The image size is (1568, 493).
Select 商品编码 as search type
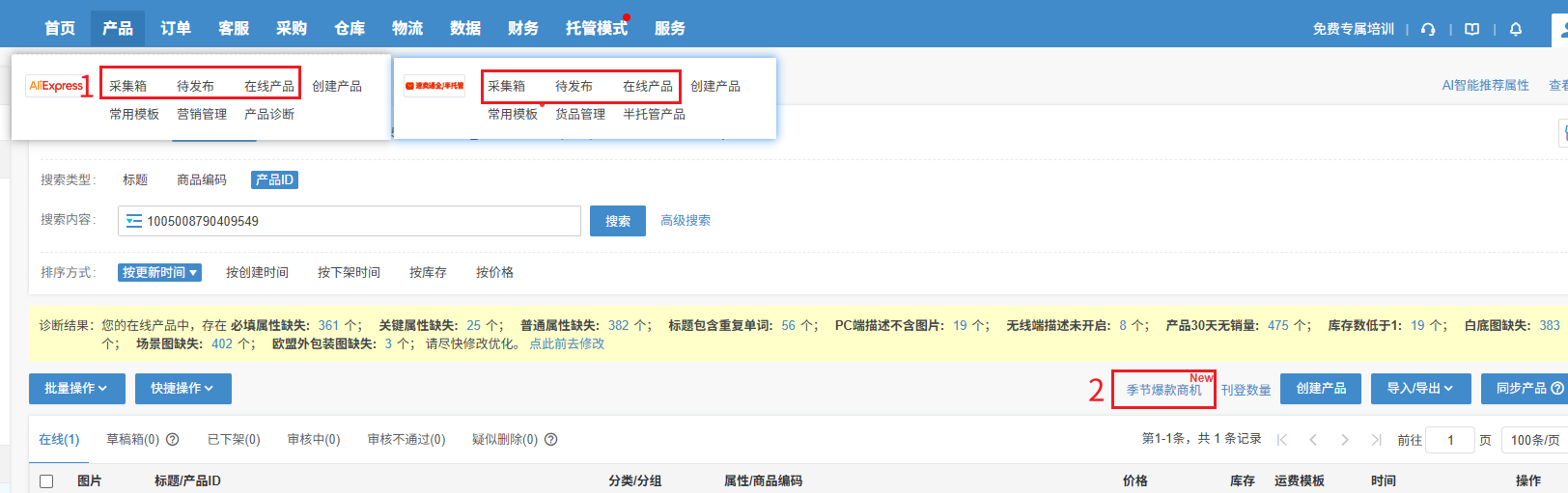click(201, 179)
